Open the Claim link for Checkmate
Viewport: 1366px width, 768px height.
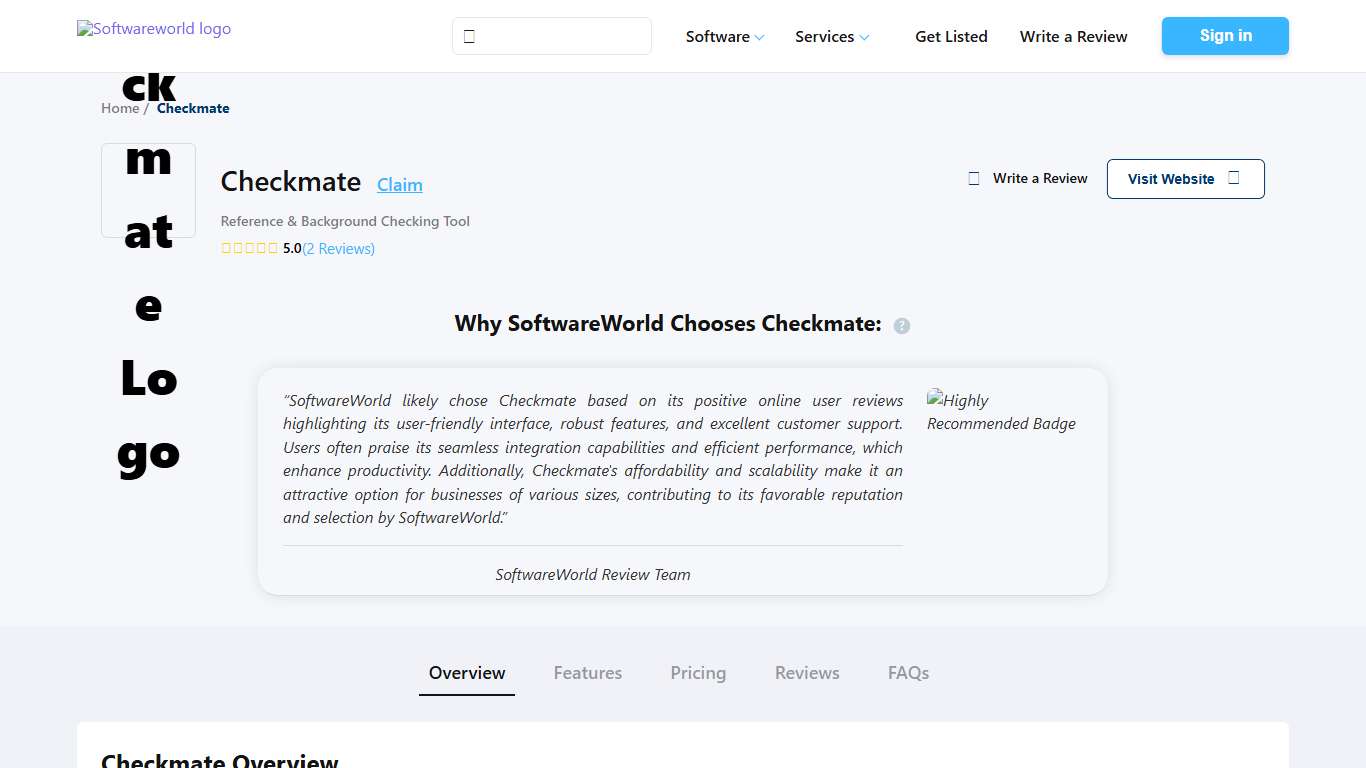coord(399,184)
